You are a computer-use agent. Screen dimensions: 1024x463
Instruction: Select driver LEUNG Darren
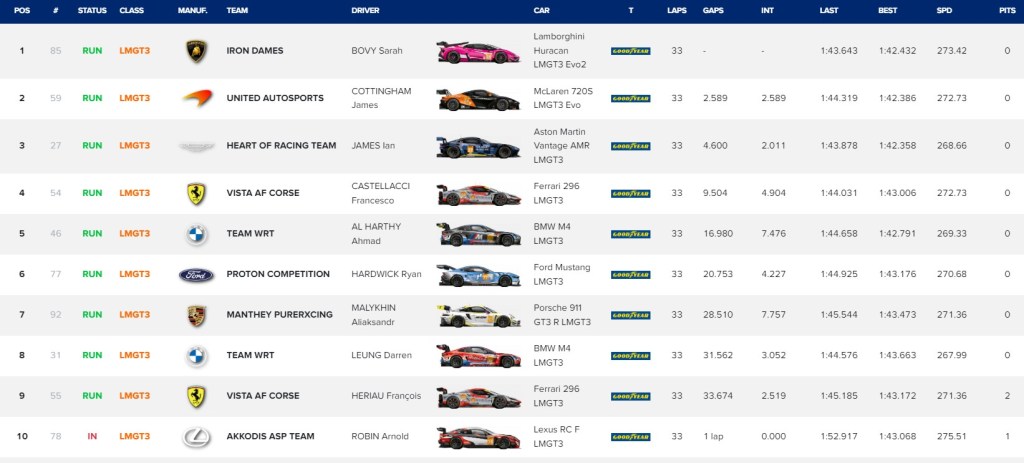(381, 355)
